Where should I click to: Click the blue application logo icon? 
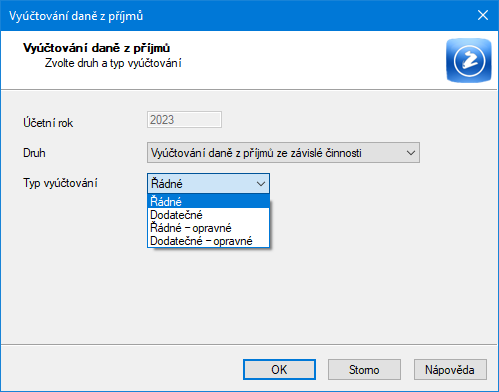click(x=469, y=60)
